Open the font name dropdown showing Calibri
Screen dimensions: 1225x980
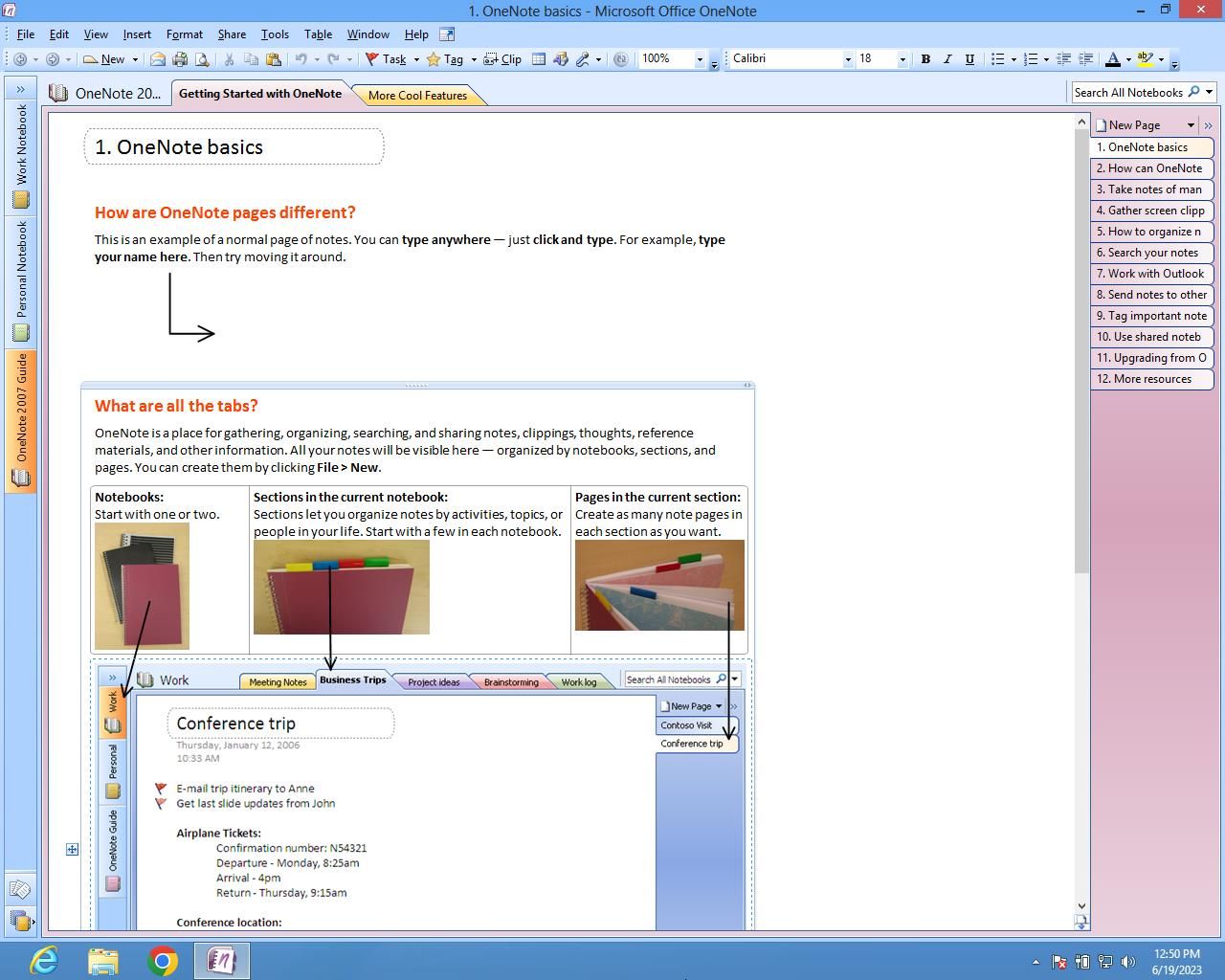tap(847, 59)
